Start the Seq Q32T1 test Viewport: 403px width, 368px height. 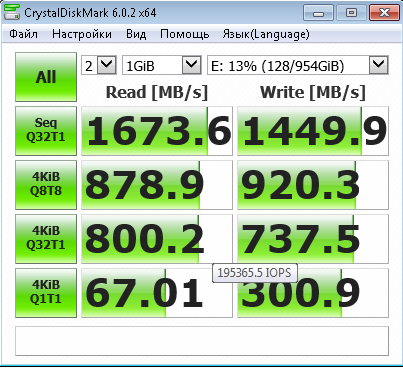pos(46,131)
